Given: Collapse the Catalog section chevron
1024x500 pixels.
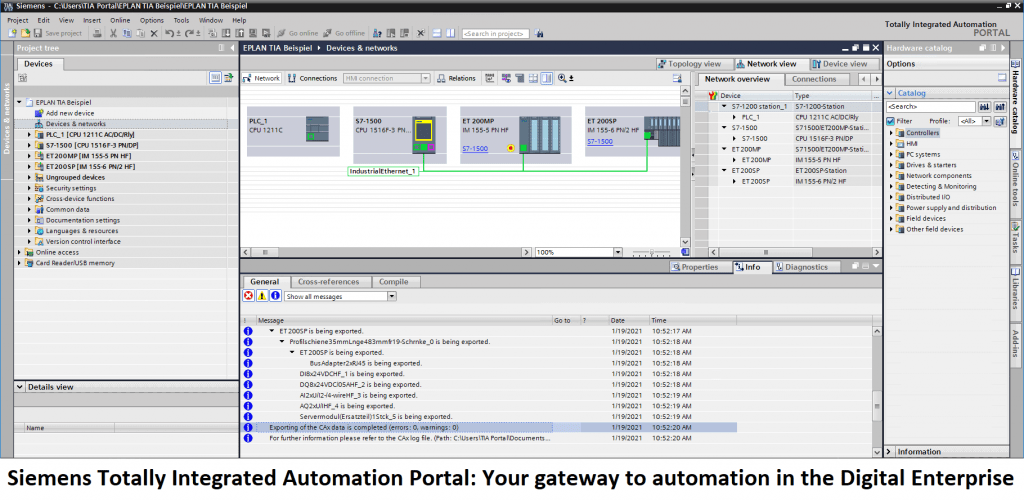Looking at the screenshot, I should [891, 93].
